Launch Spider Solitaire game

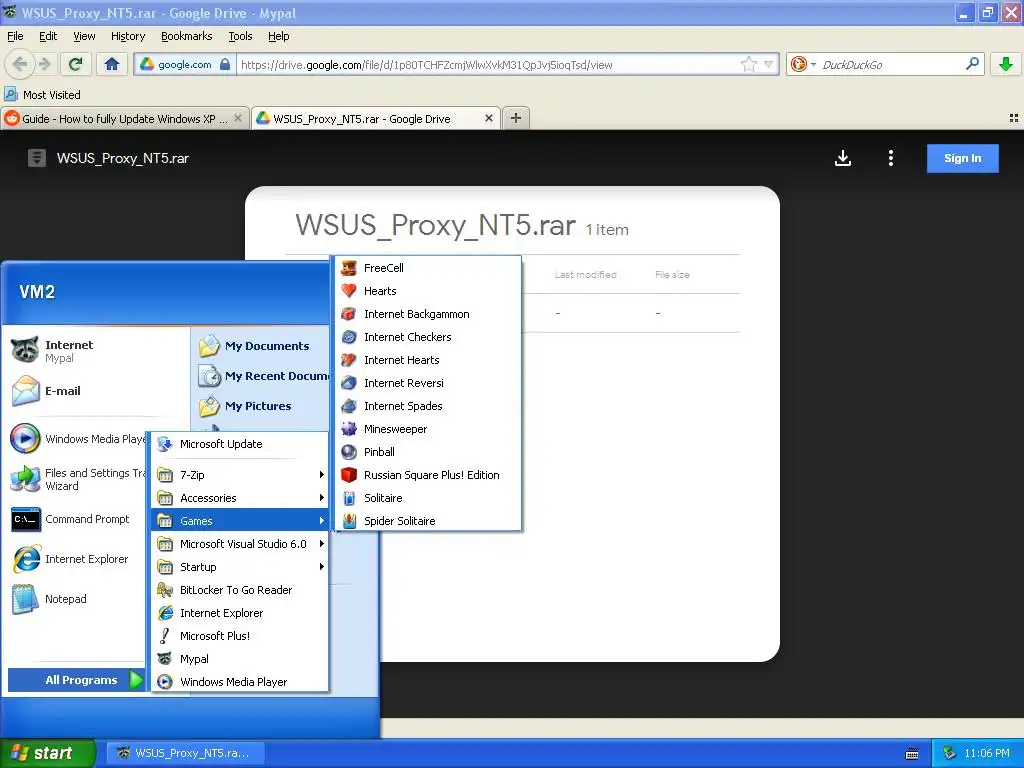(x=428, y=520)
